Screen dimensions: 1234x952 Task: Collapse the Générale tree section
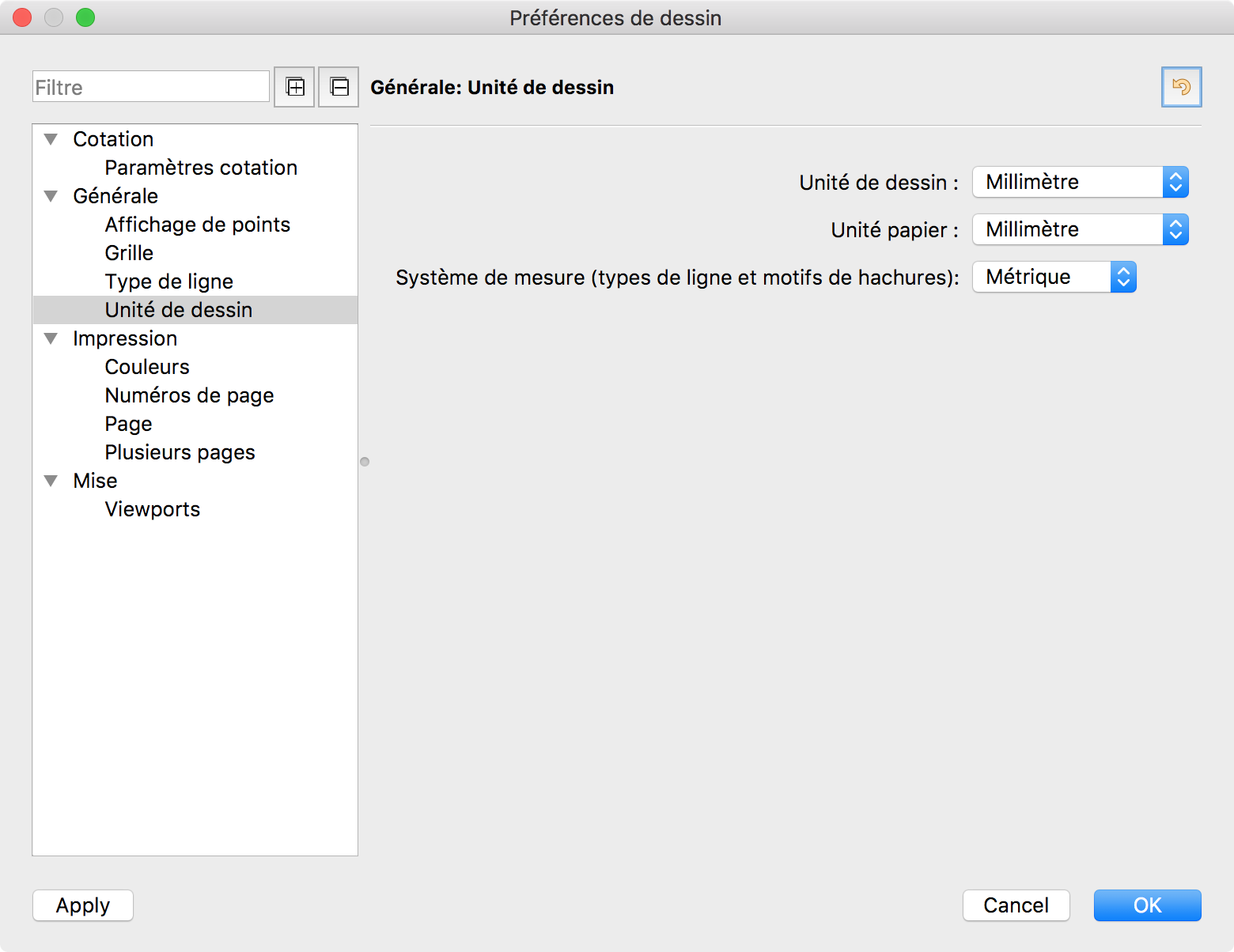click(x=51, y=196)
